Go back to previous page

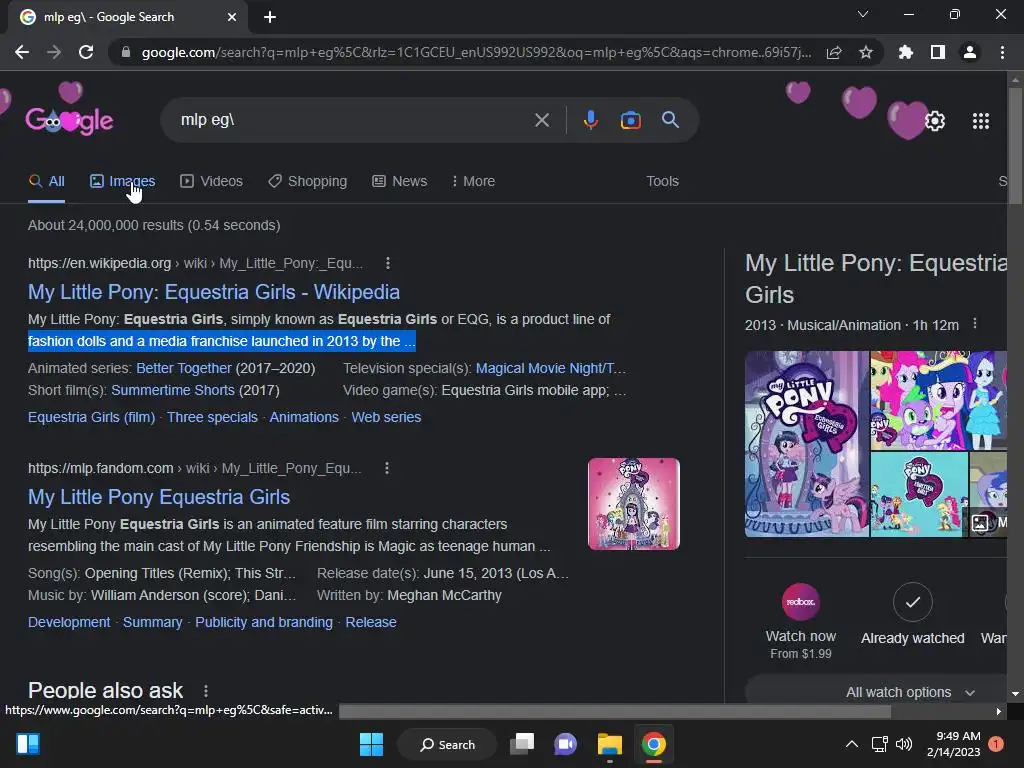click(22, 52)
